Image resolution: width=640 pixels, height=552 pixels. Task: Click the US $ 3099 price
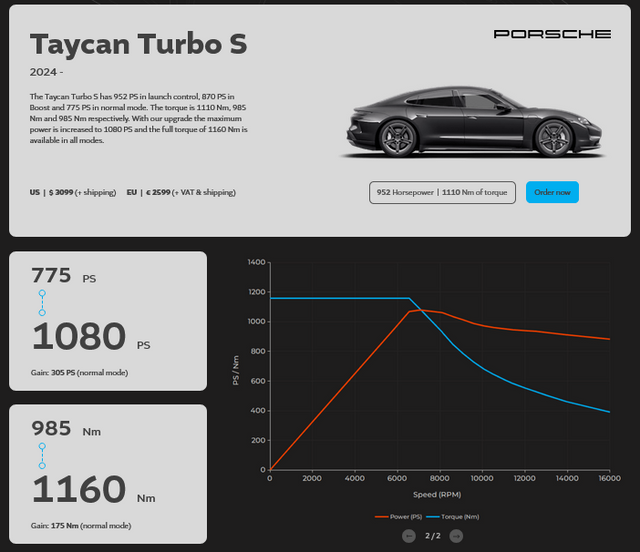coord(73,192)
